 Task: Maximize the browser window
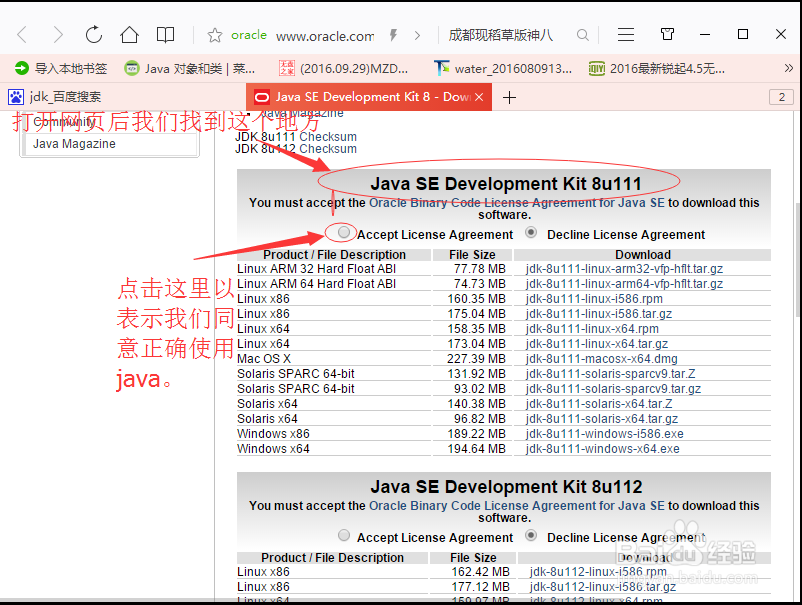(x=743, y=34)
